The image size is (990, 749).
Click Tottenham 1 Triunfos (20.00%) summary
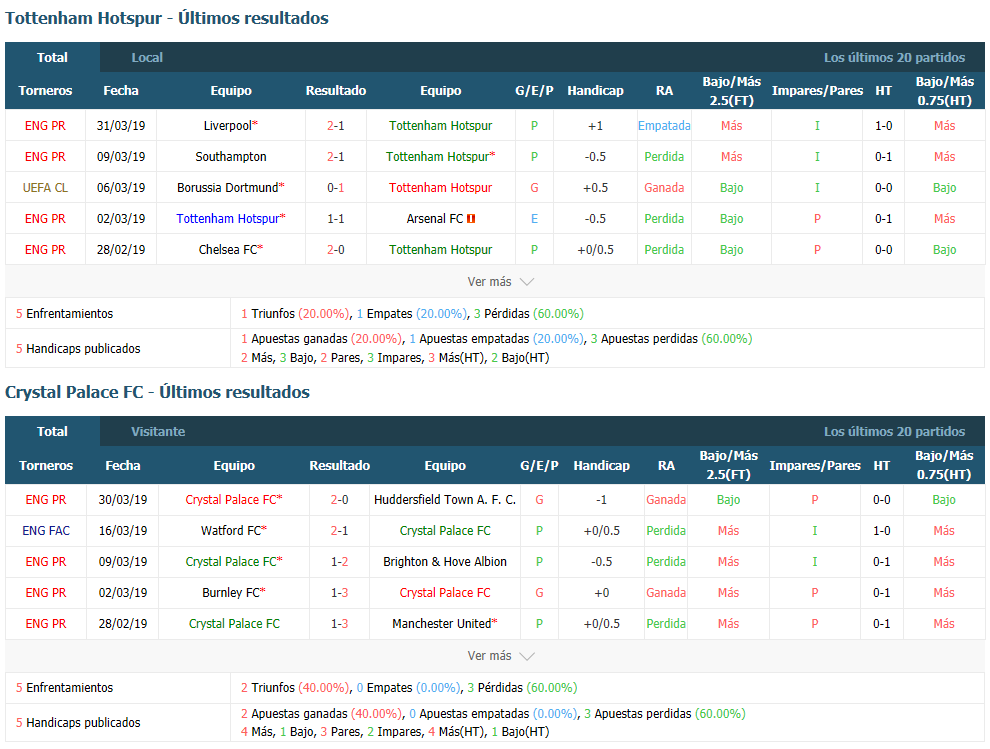(295, 313)
